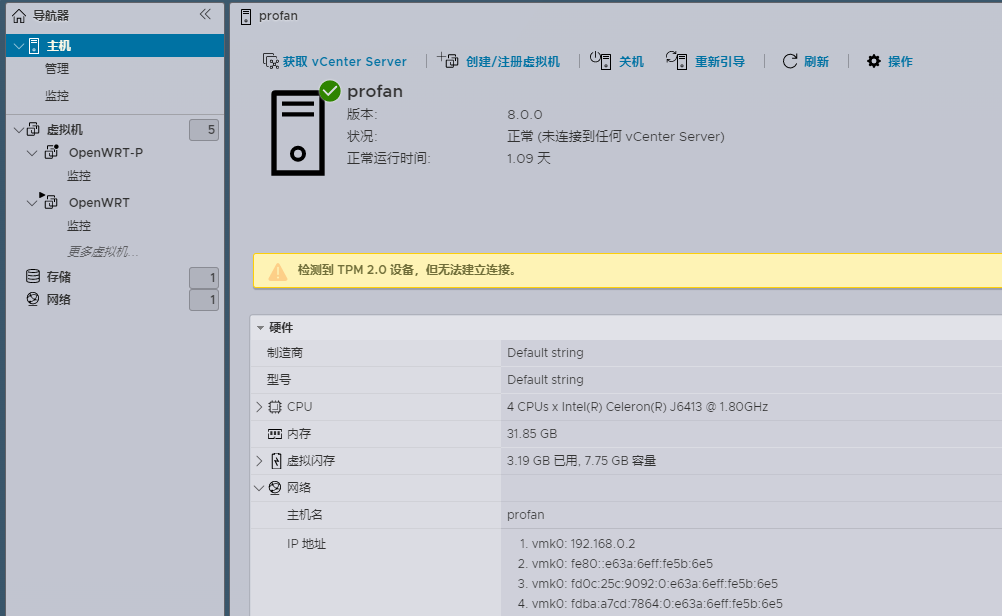Open 监控 under OpenWRT-P

[79, 175]
